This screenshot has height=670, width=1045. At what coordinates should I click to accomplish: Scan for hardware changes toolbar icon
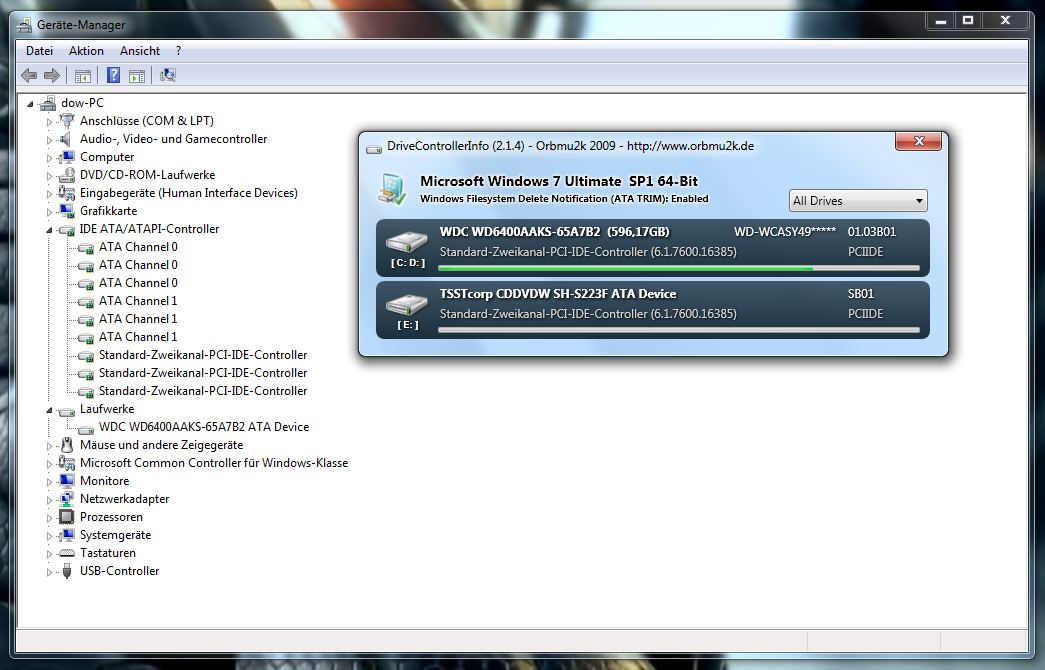168,75
